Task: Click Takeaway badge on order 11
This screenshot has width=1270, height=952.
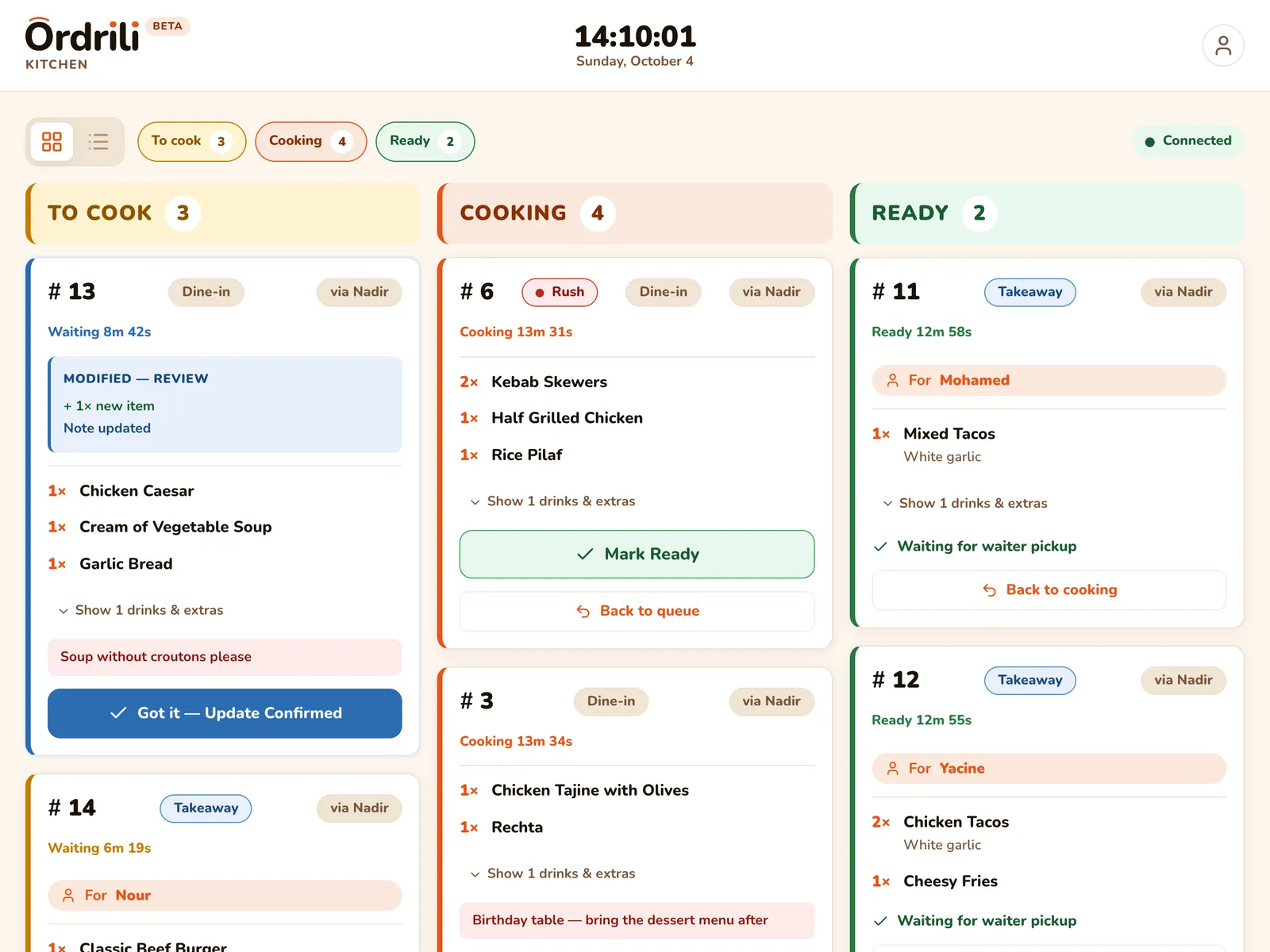Action: [1029, 292]
